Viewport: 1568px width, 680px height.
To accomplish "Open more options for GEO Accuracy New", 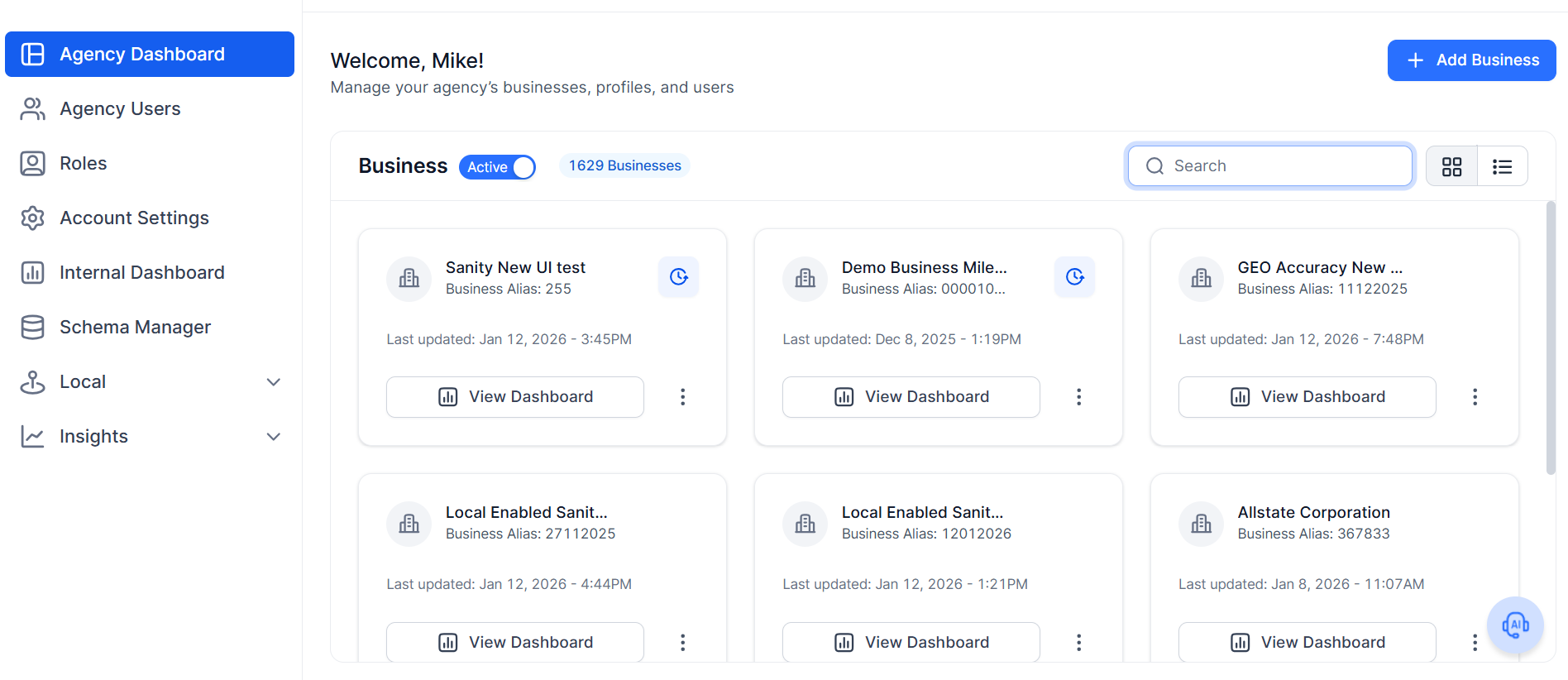I will [1475, 397].
